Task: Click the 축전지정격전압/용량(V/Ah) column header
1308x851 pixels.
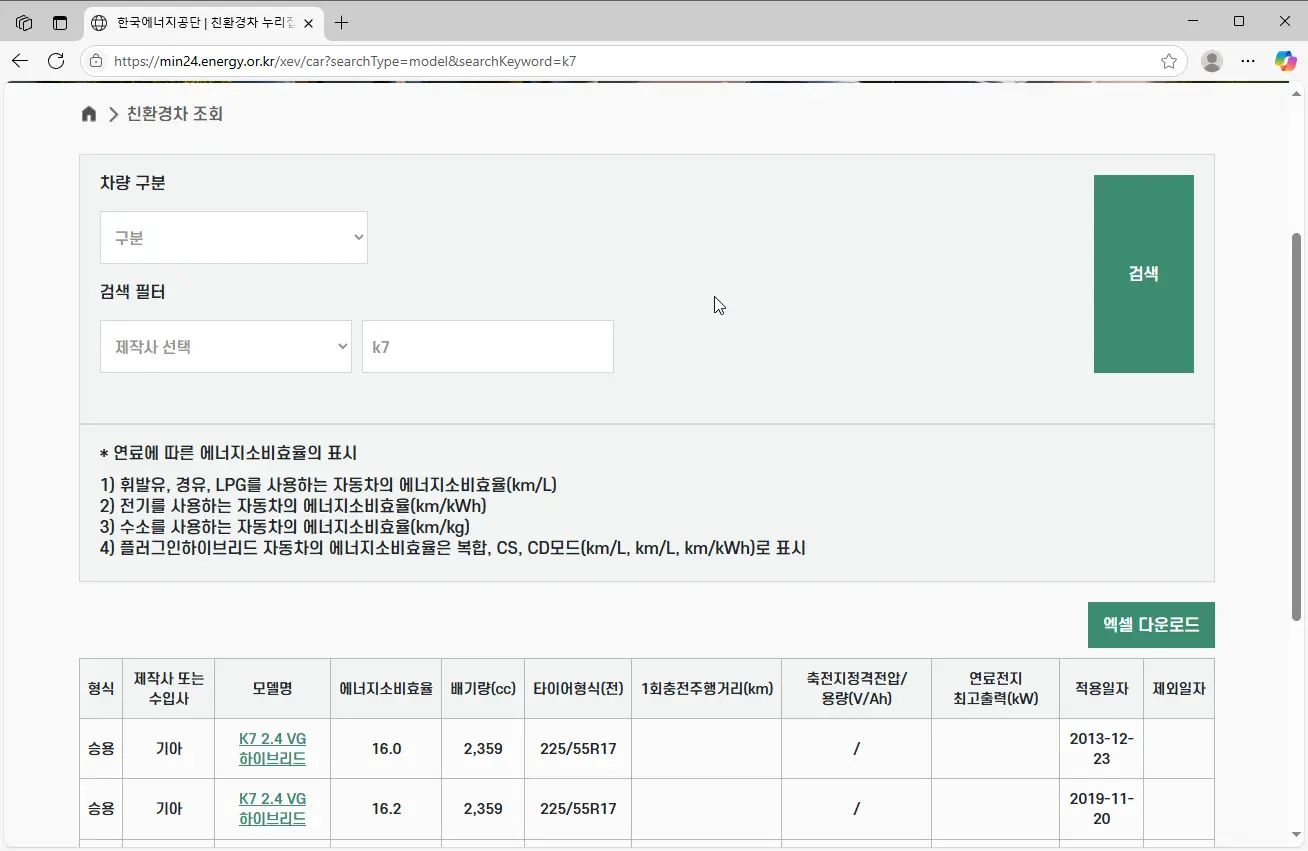Action: coord(857,689)
